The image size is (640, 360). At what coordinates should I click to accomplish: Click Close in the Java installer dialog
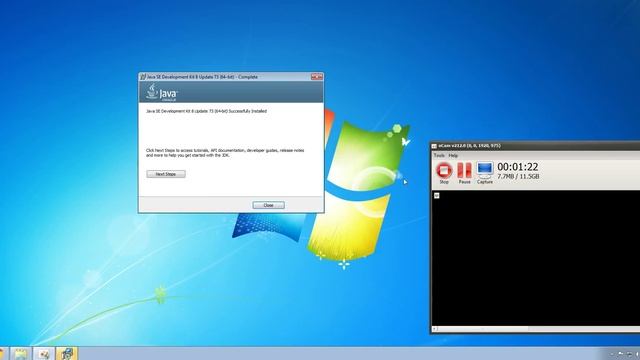tap(268, 205)
